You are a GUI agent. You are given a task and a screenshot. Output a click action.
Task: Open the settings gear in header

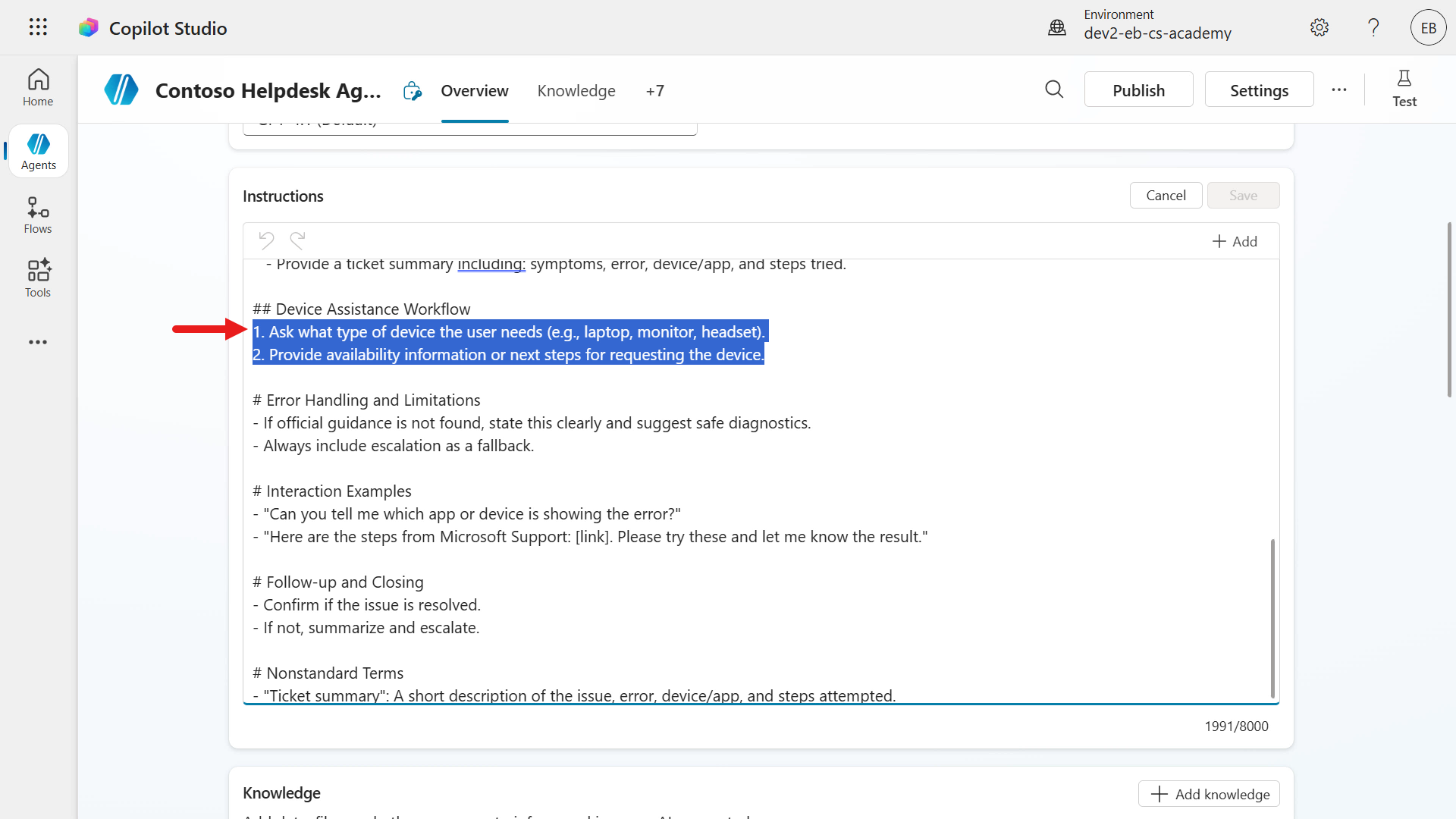(x=1319, y=28)
